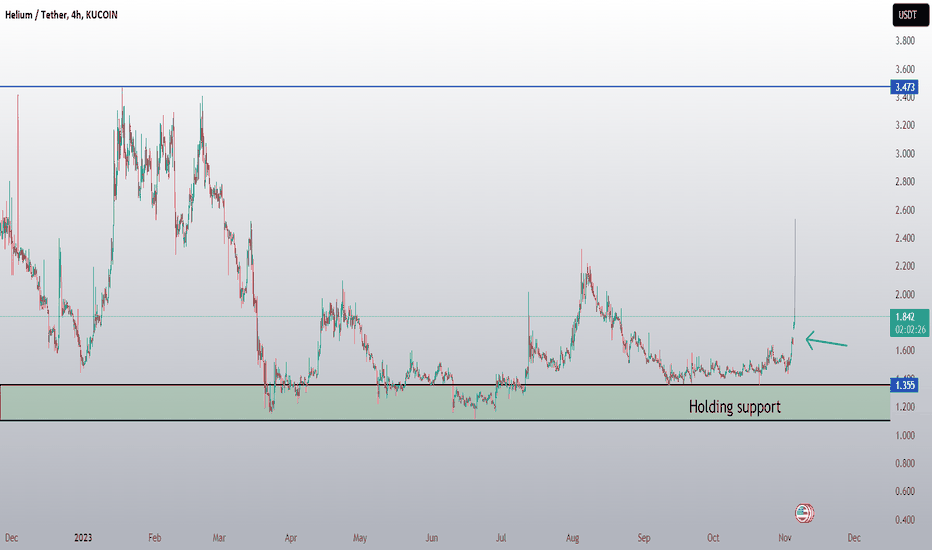Click the 2.200 price axis label
Image resolution: width=932 pixels, height=550 pixels.
point(905,266)
